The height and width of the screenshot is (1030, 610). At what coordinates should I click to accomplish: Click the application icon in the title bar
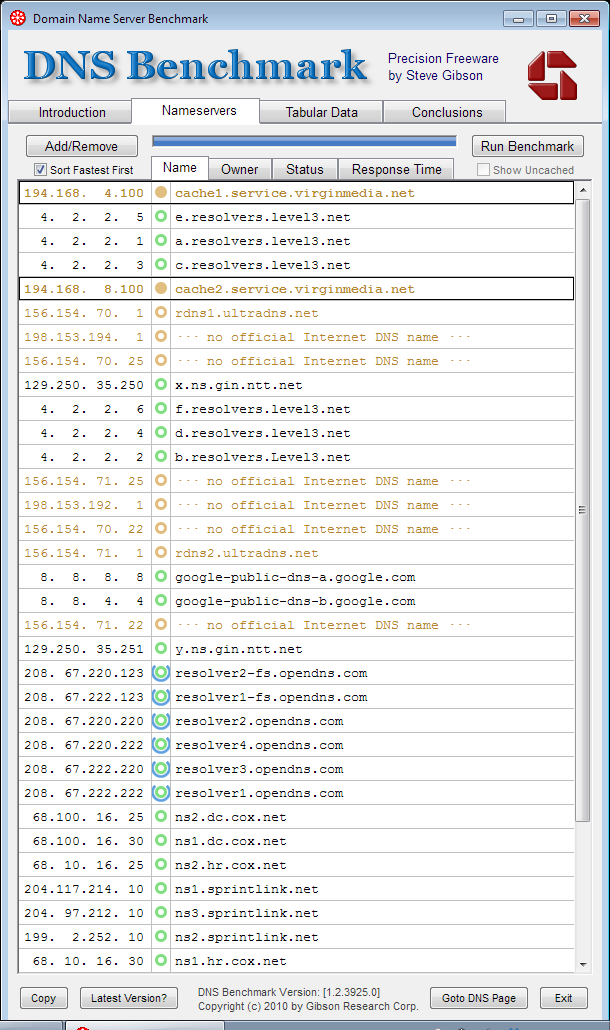click(x=18, y=18)
